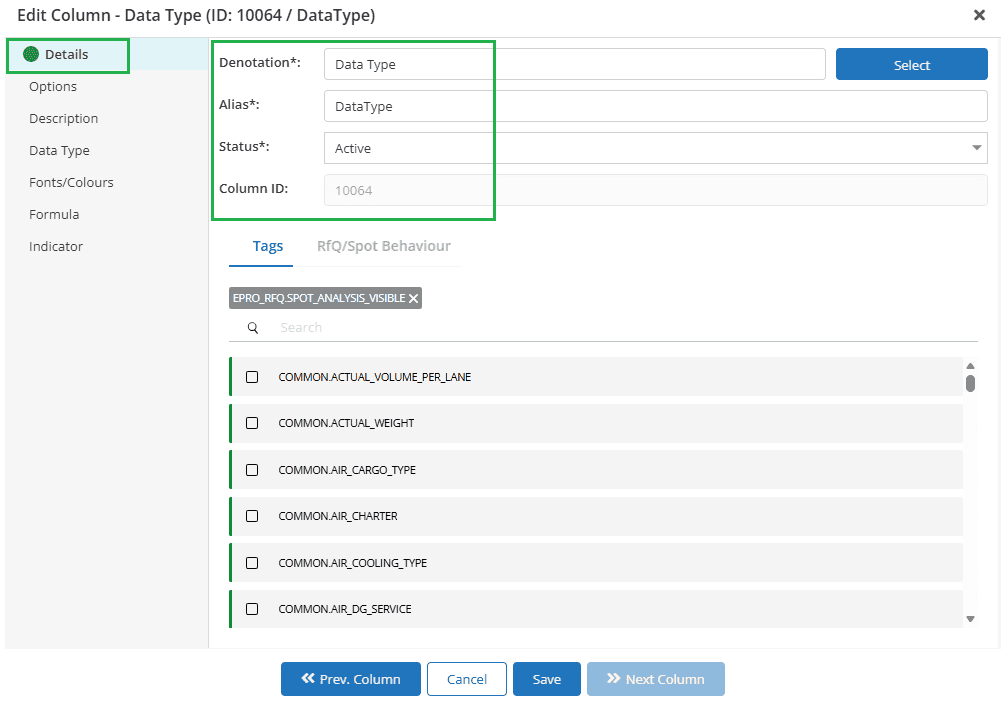Open the Tags tab

267,246
